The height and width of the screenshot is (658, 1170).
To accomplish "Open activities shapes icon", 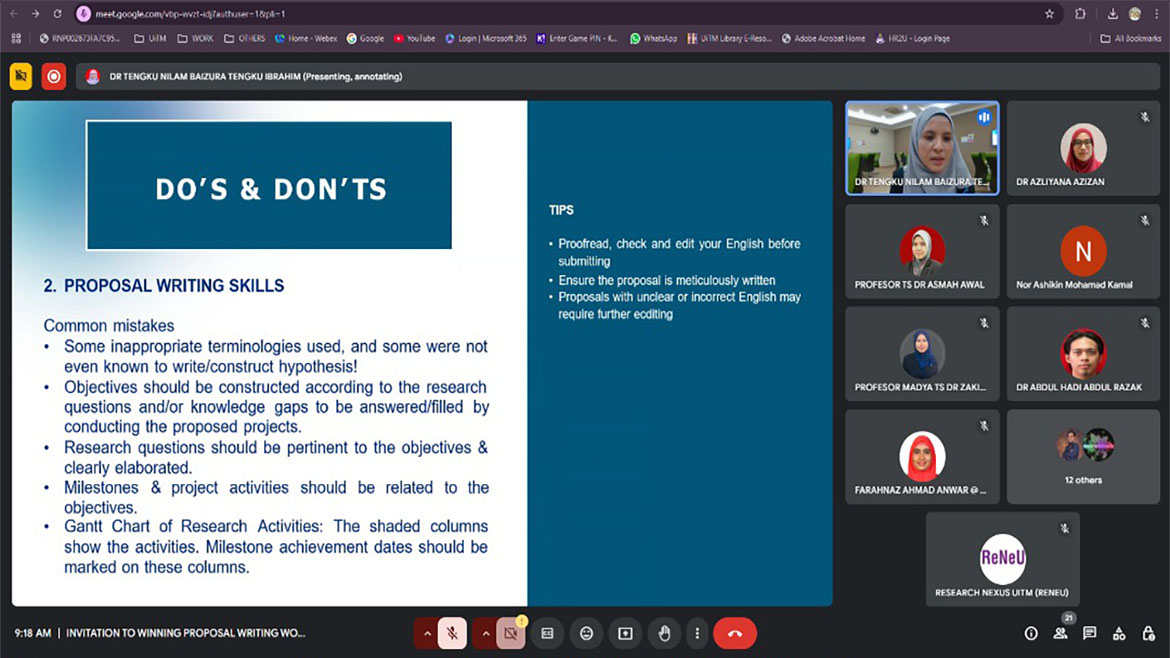I will pyautogui.click(x=1119, y=633).
